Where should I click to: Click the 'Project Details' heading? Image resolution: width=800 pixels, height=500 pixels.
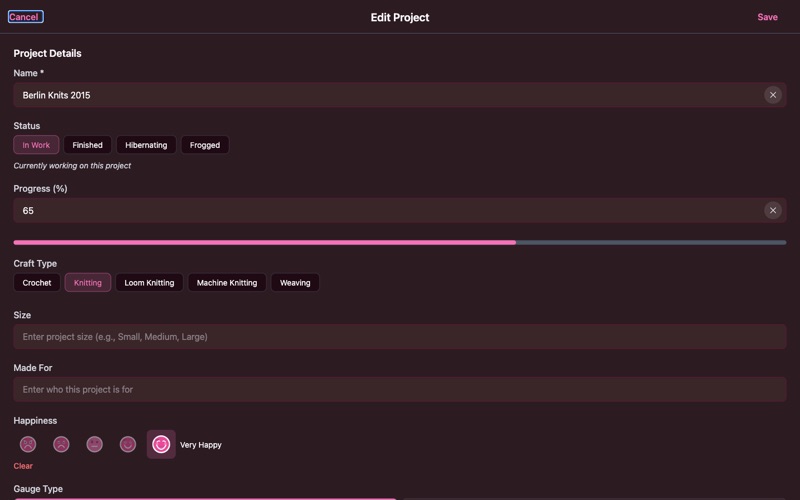[47, 53]
